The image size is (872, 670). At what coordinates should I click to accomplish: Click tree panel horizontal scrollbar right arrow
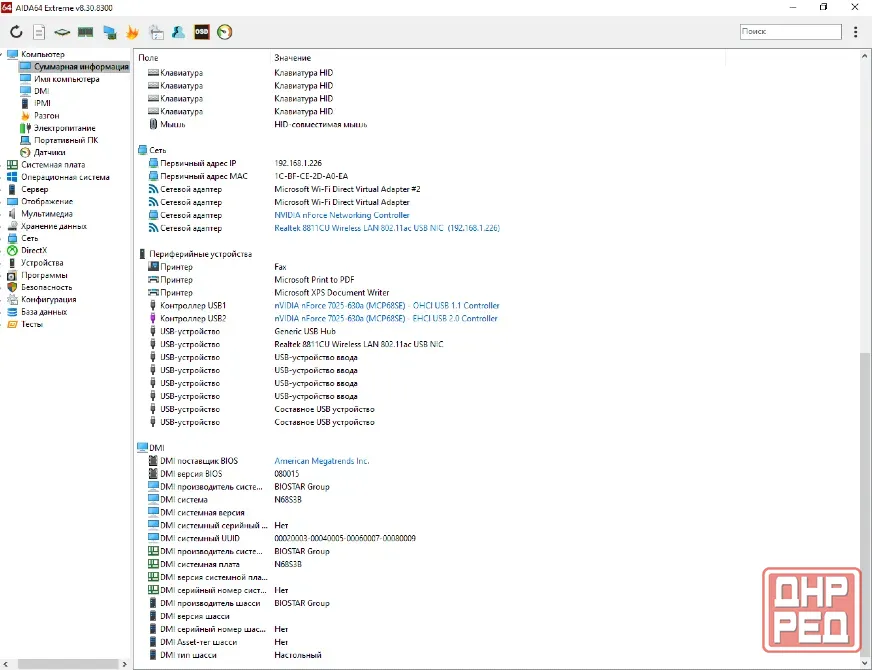point(124,664)
